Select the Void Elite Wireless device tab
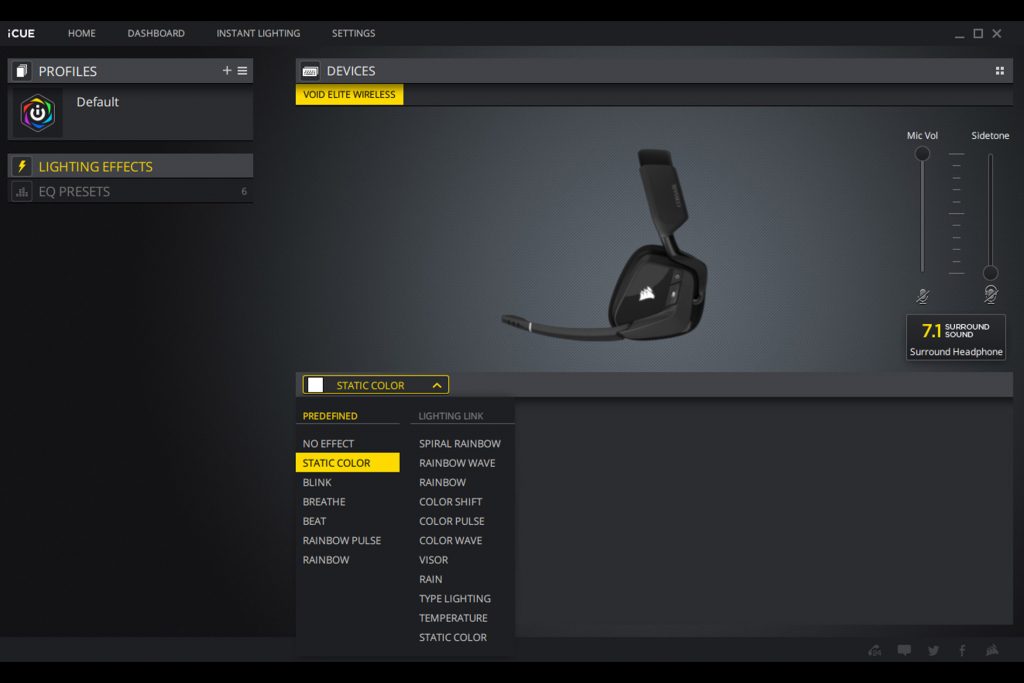1024x683 pixels. coord(349,95)
